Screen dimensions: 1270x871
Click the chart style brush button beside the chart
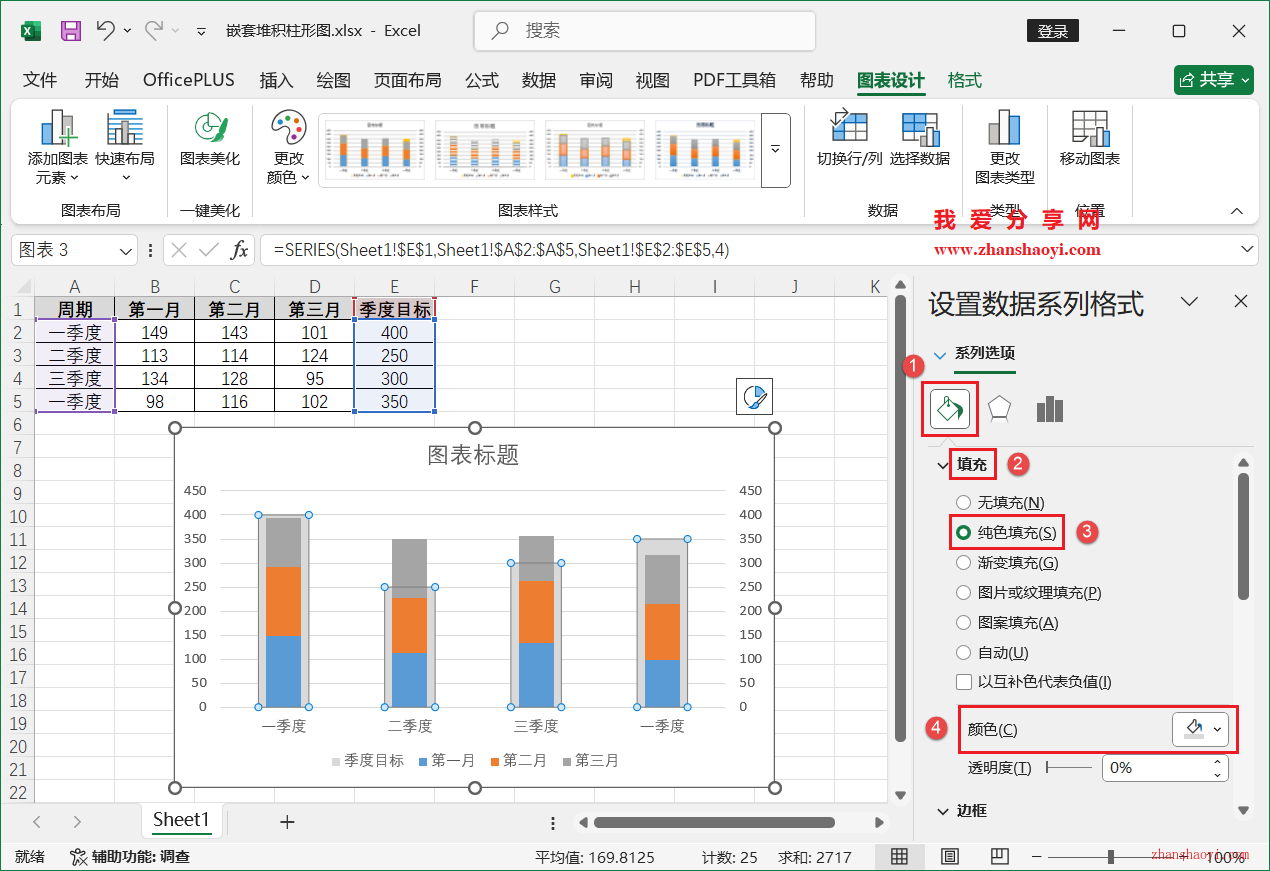(754, 396)
